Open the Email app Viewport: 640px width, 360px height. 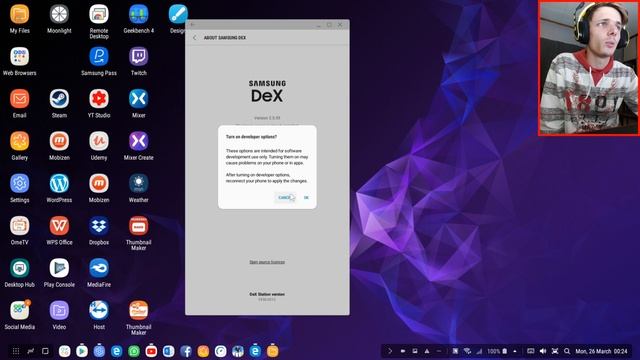click(20, 99)
